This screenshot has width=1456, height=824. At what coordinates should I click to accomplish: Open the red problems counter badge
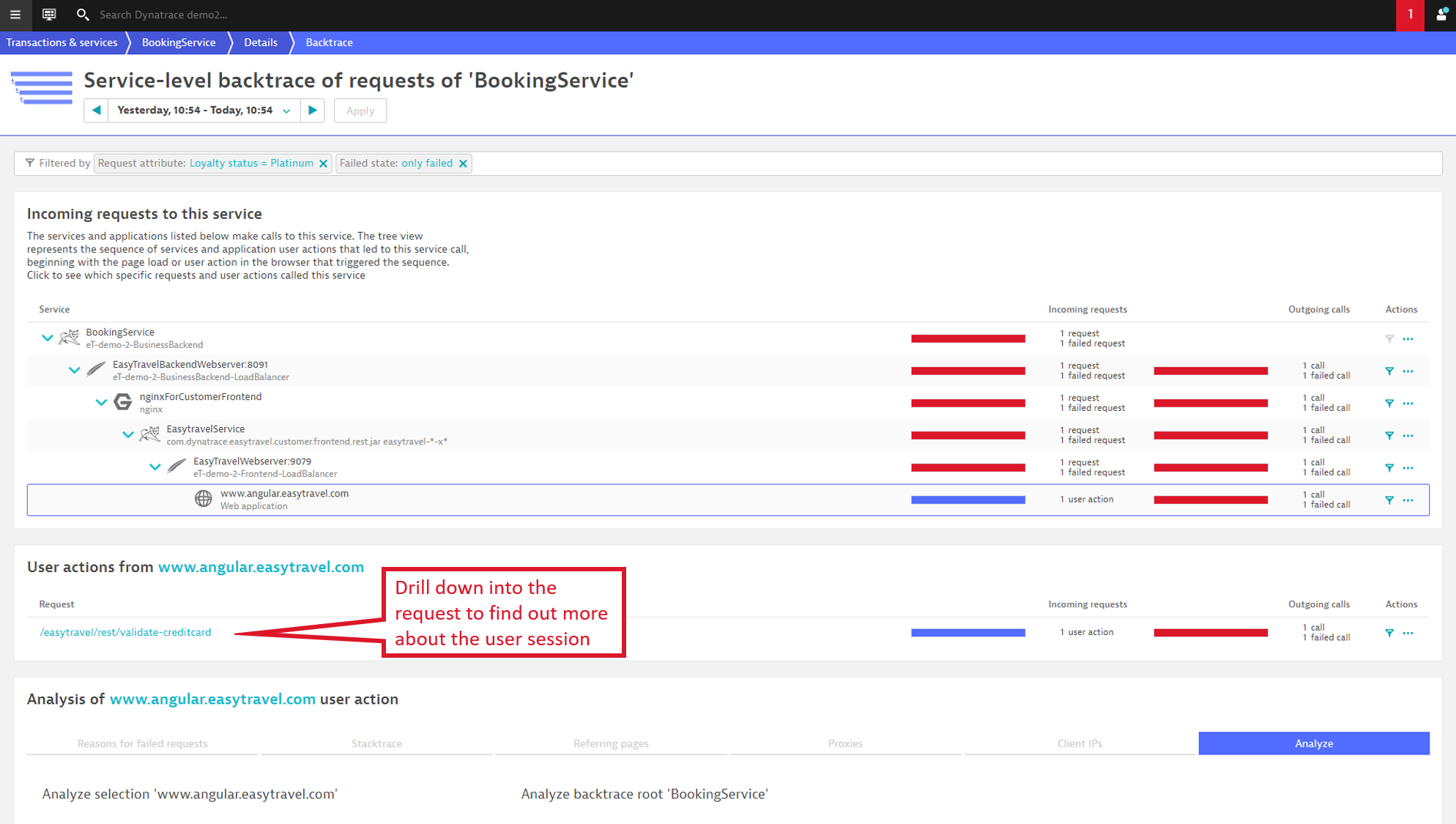click(1410, 15)
